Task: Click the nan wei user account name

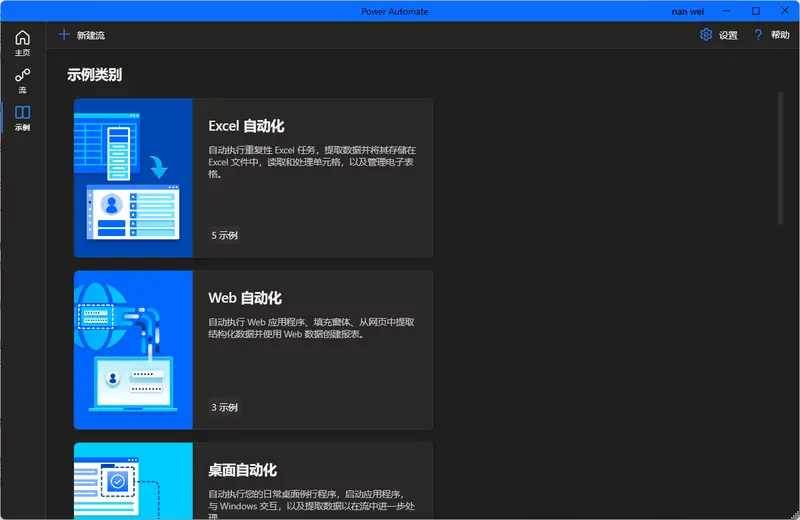Action: [x=688, y=11]
